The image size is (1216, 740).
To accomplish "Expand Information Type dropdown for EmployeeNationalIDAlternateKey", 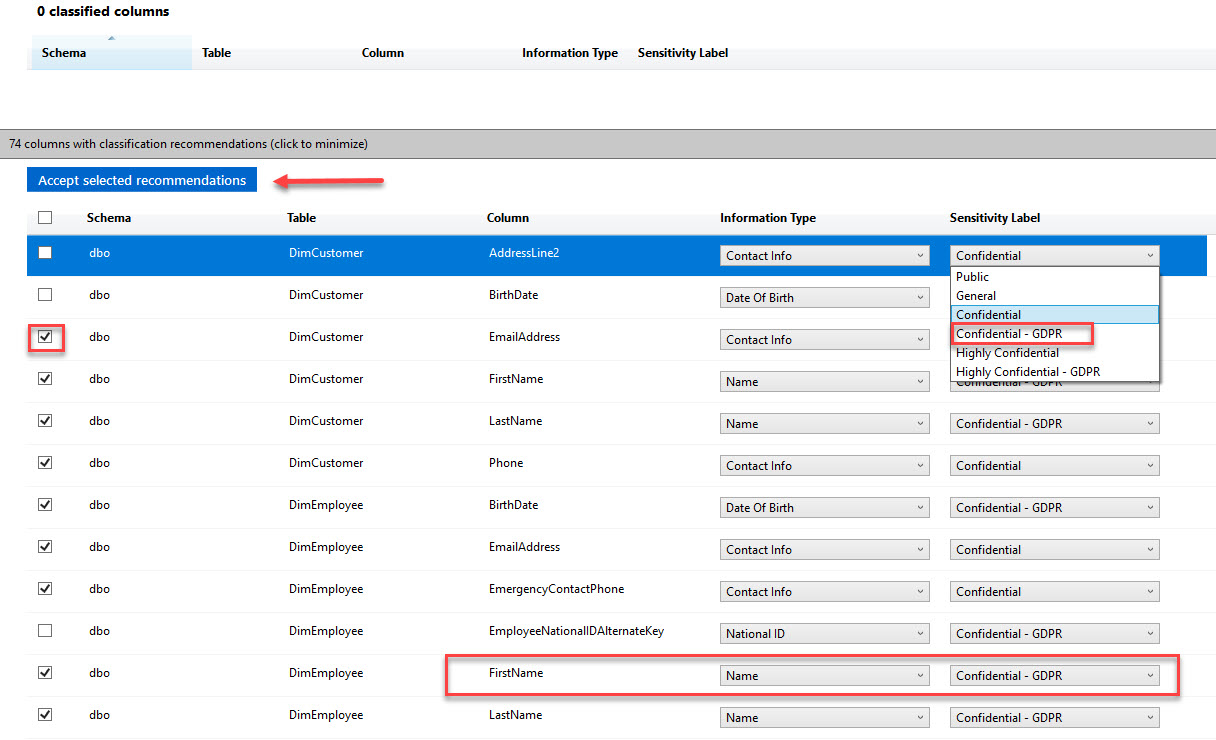I will click(825, 634).
